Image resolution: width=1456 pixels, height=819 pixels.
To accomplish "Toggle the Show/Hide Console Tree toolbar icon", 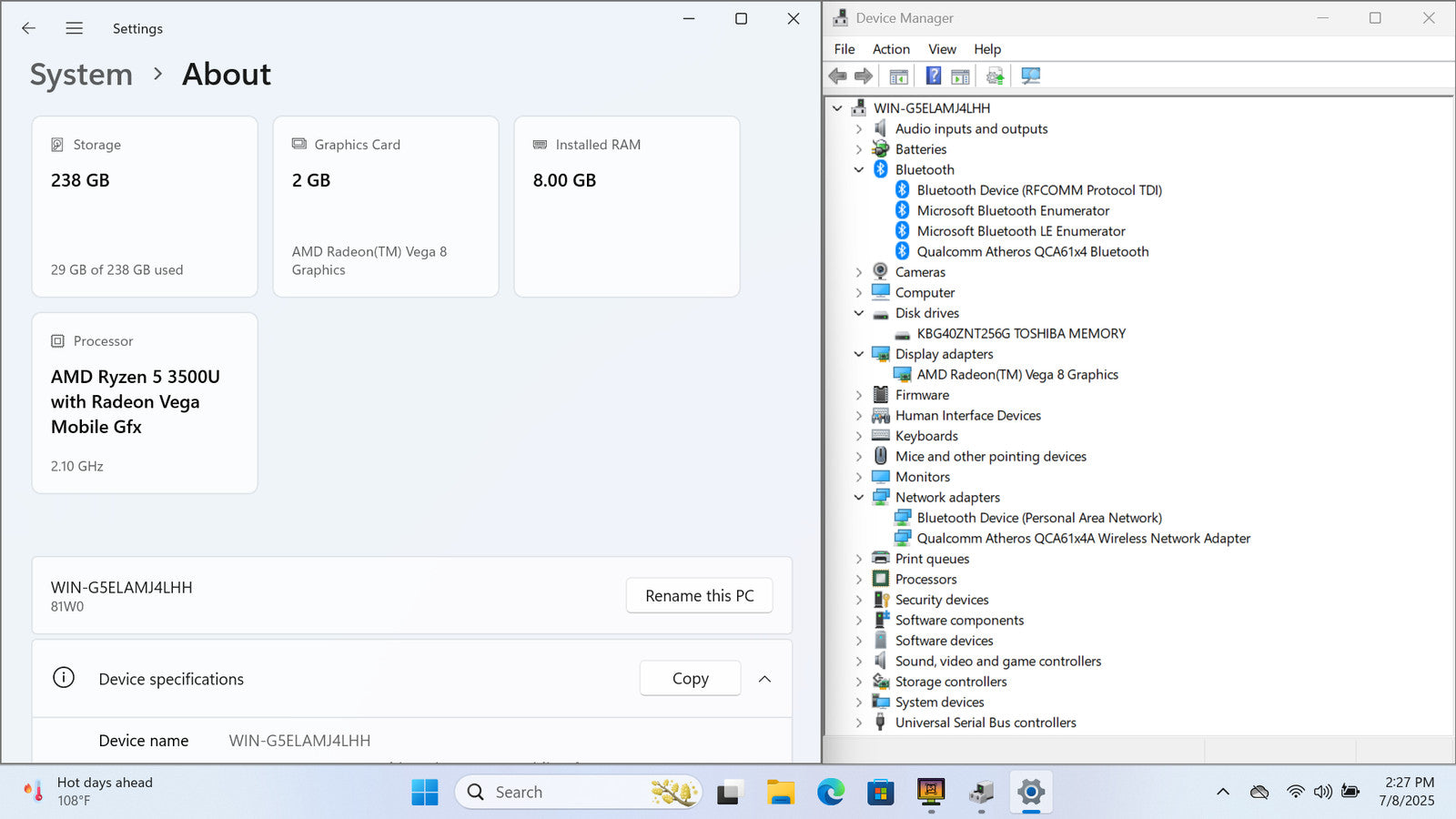I will (898, 76).
